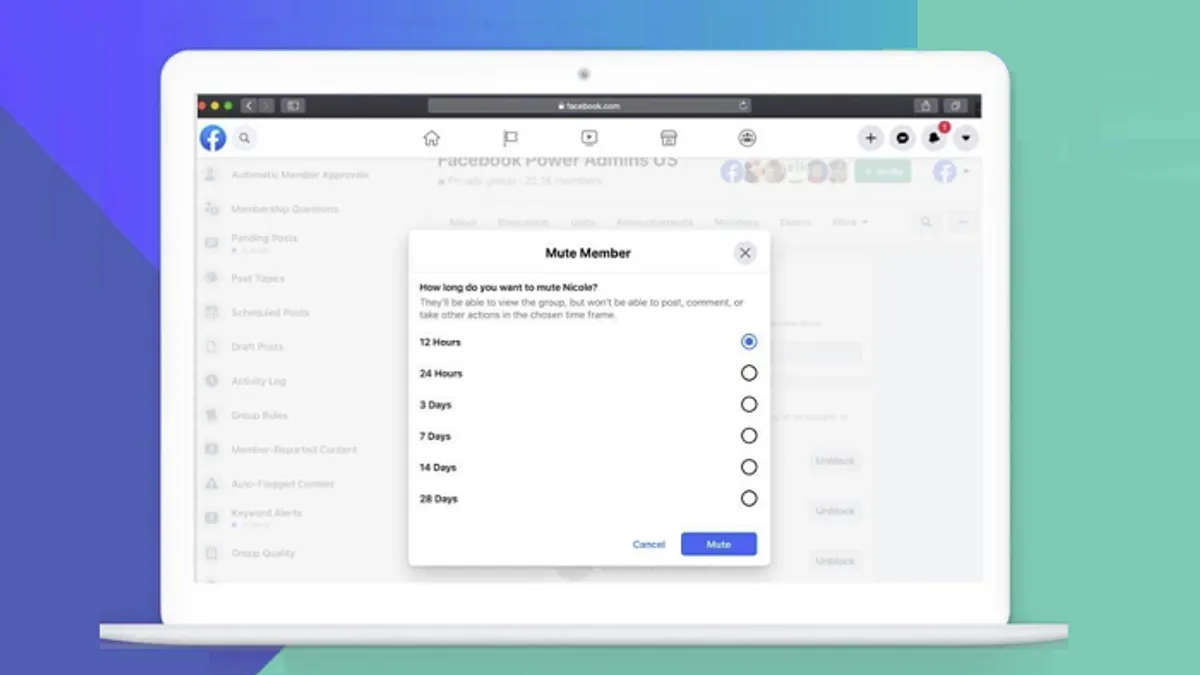Select the 24 Hours radio button
Screen dimensions: 1200x675
pyautogui.click(x=749, y=373)
